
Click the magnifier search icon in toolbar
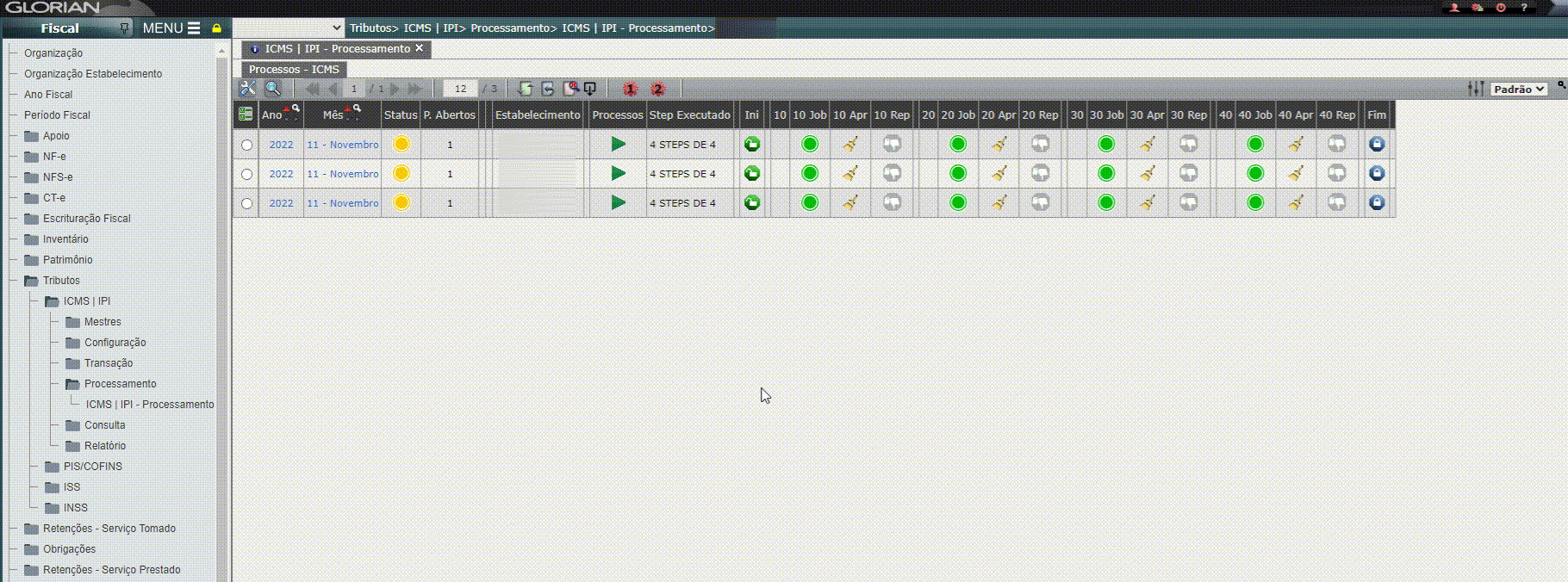[272, 89]
